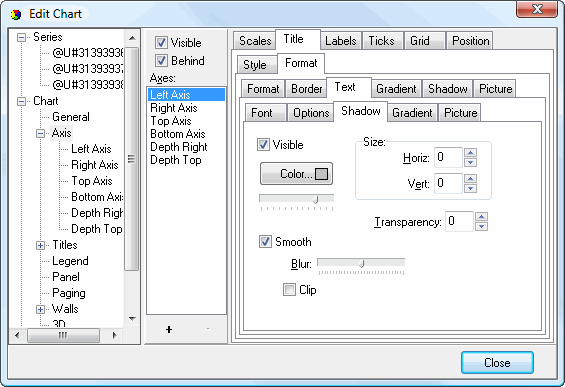Expand the Titles tree node

[40, 245]
